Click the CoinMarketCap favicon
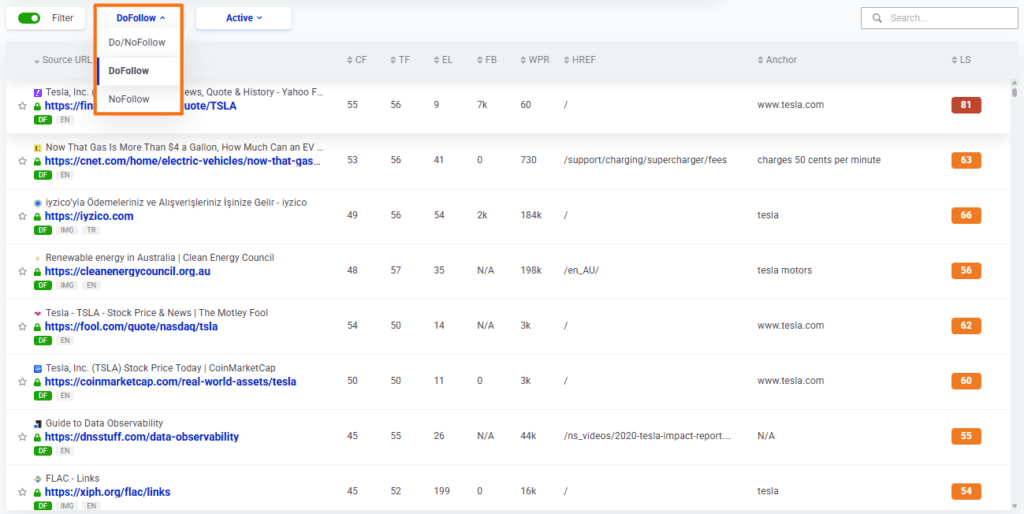The width and height of the screenshot is (1024, 514). coord(38,368)
